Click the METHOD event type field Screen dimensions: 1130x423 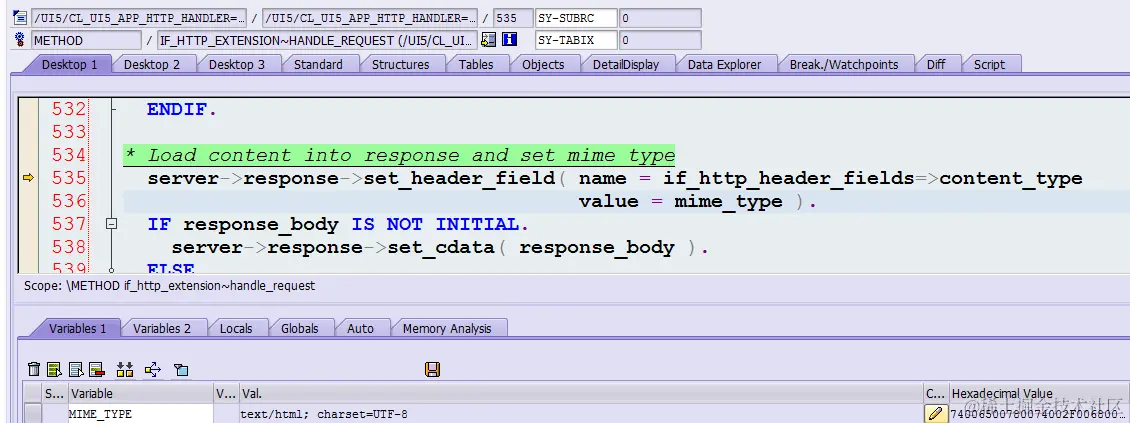85,40
